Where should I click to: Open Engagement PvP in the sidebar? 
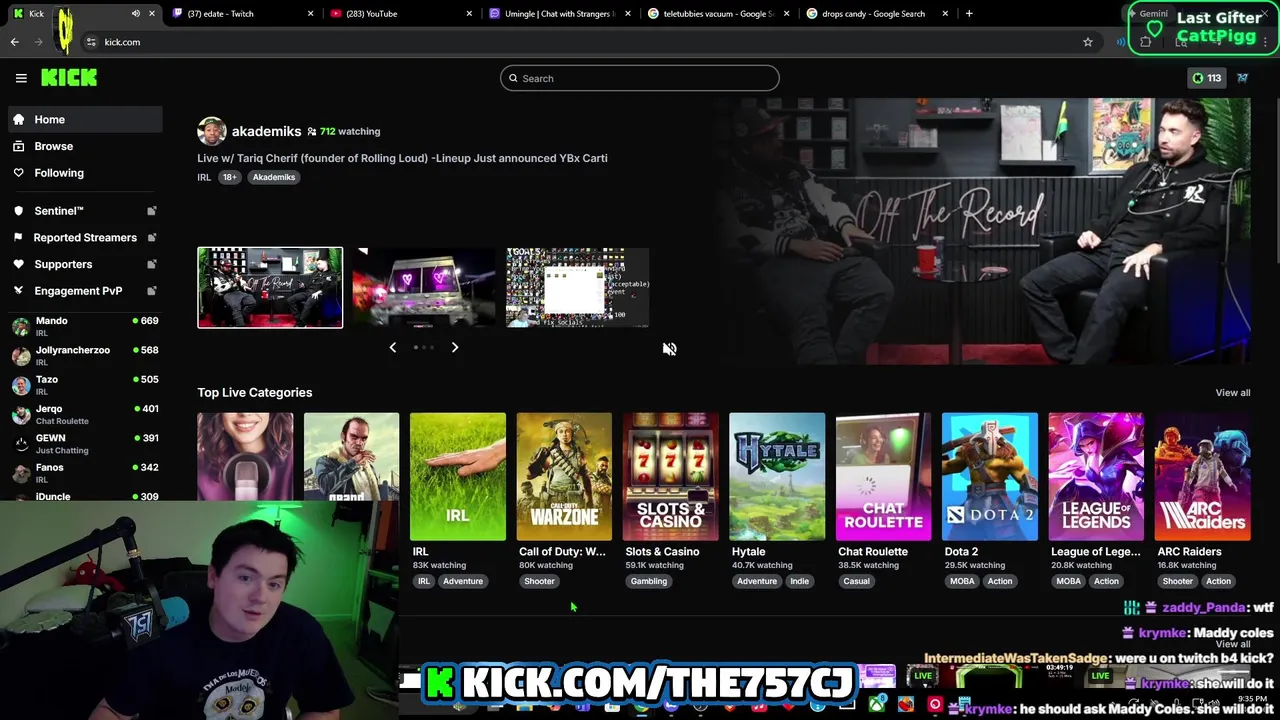(x=84, y=291)
